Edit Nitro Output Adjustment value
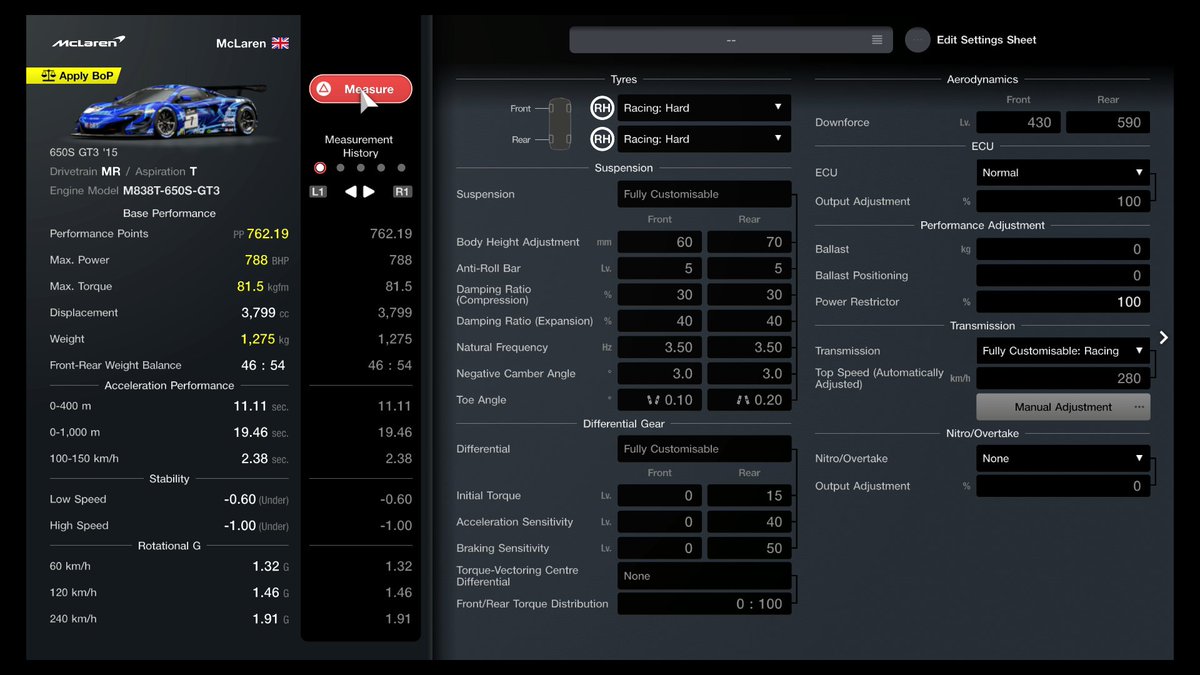1200x675 pixels. pyautogui.click(x=1063, y=486)
